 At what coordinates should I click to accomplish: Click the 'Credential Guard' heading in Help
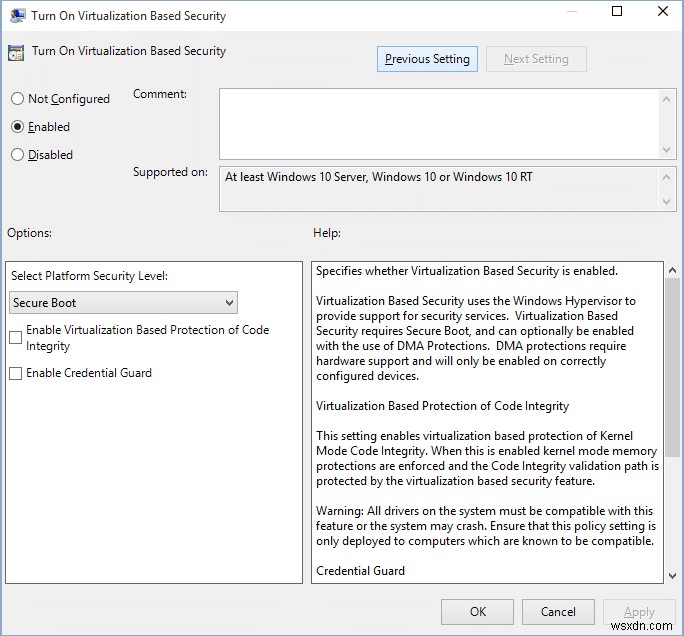pyautogui.click(x=360, y=571)
